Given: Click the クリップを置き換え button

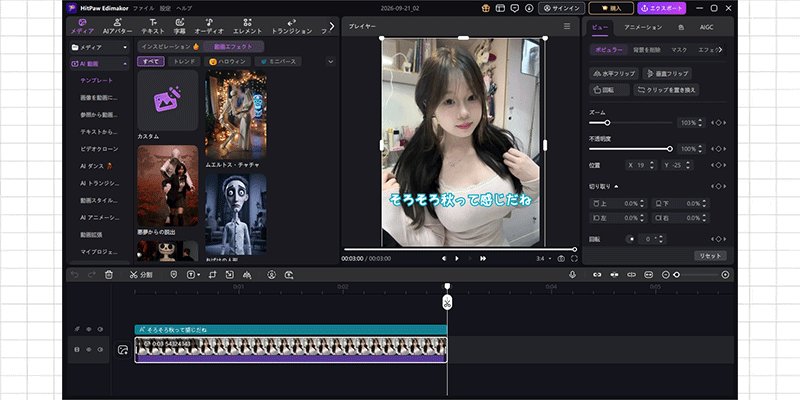Looking at the screenshot, I should (x=666, y=90).
